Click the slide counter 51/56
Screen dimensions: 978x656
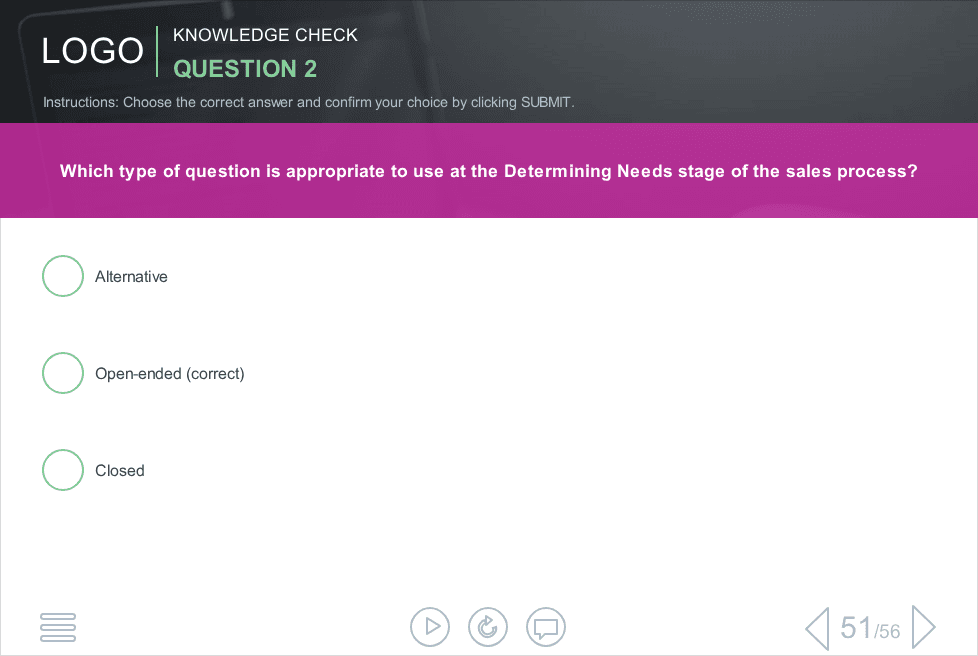tap(870, 628)
